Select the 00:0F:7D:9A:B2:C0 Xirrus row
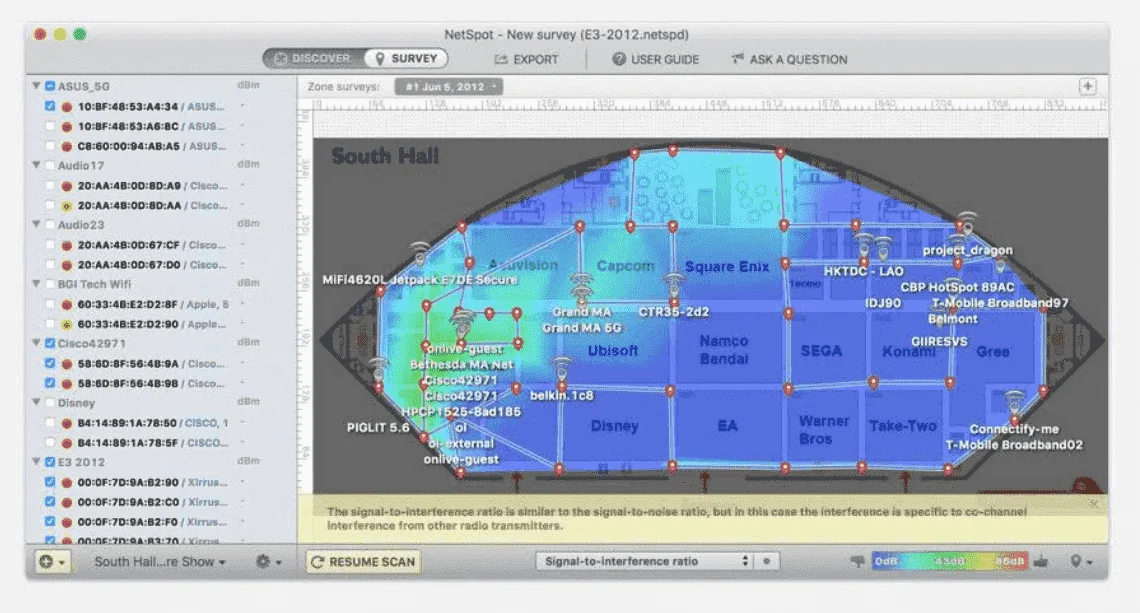Screen dimensions: 1140x613 (161, 502)
